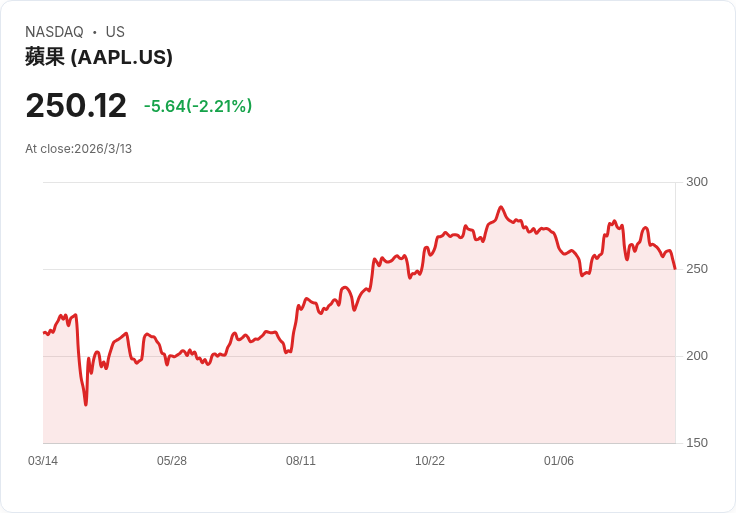This screenshot has width=736, height=513.
Task: Click the starting point of the price line
Action: (44, 332)
